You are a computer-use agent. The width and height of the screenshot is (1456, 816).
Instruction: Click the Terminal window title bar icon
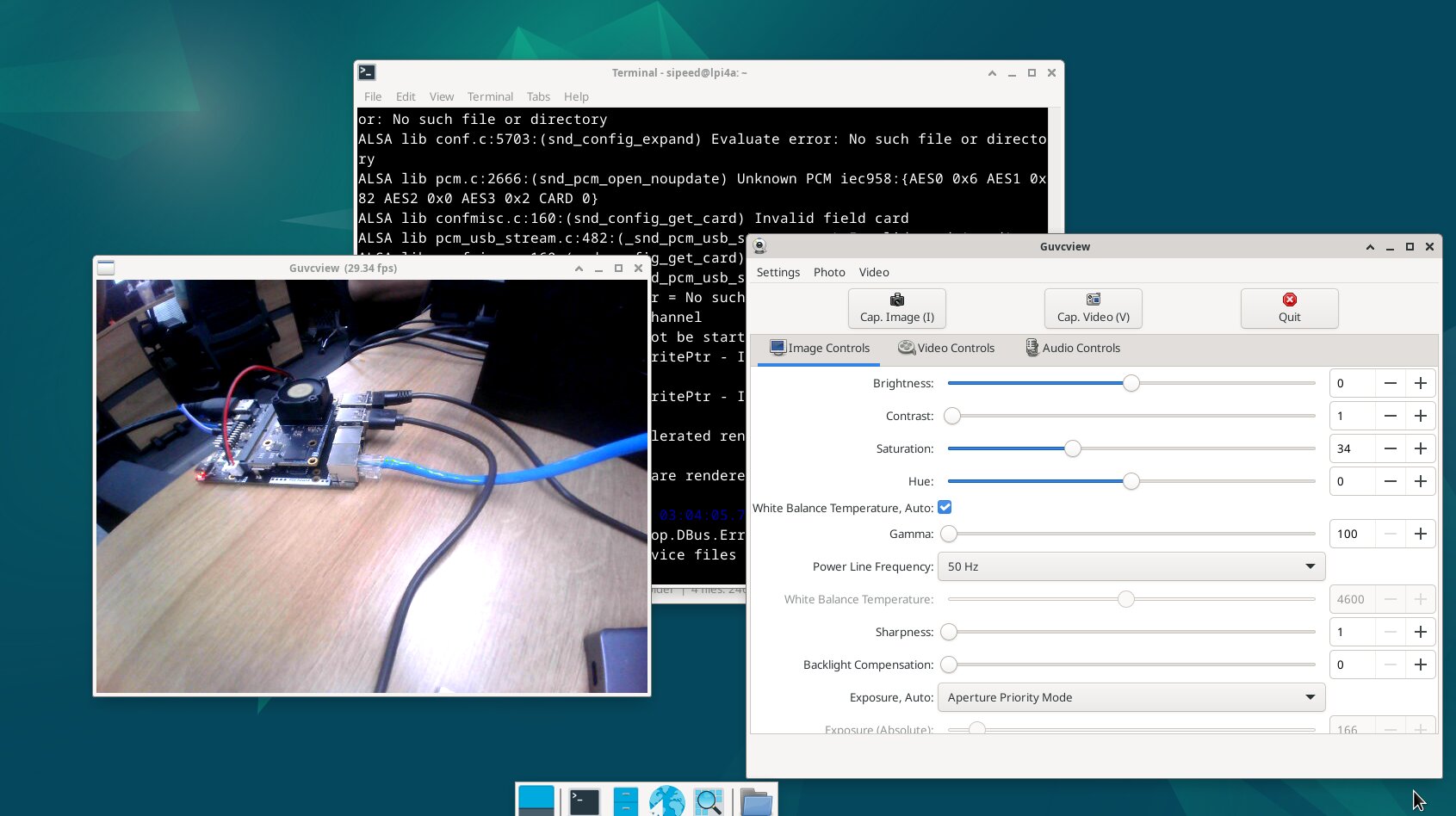pyautogui.click(x=367, y=72)
